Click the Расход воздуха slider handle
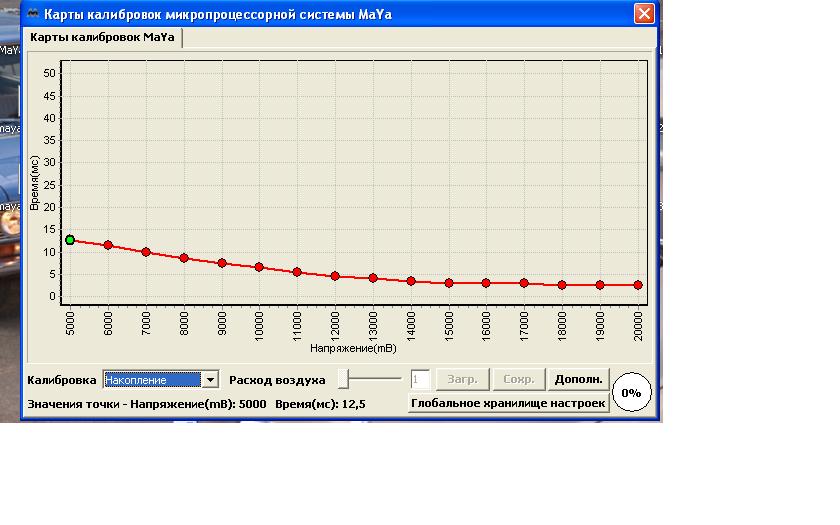The height and width of the screenshot is (525, 840). click(343, 379)
